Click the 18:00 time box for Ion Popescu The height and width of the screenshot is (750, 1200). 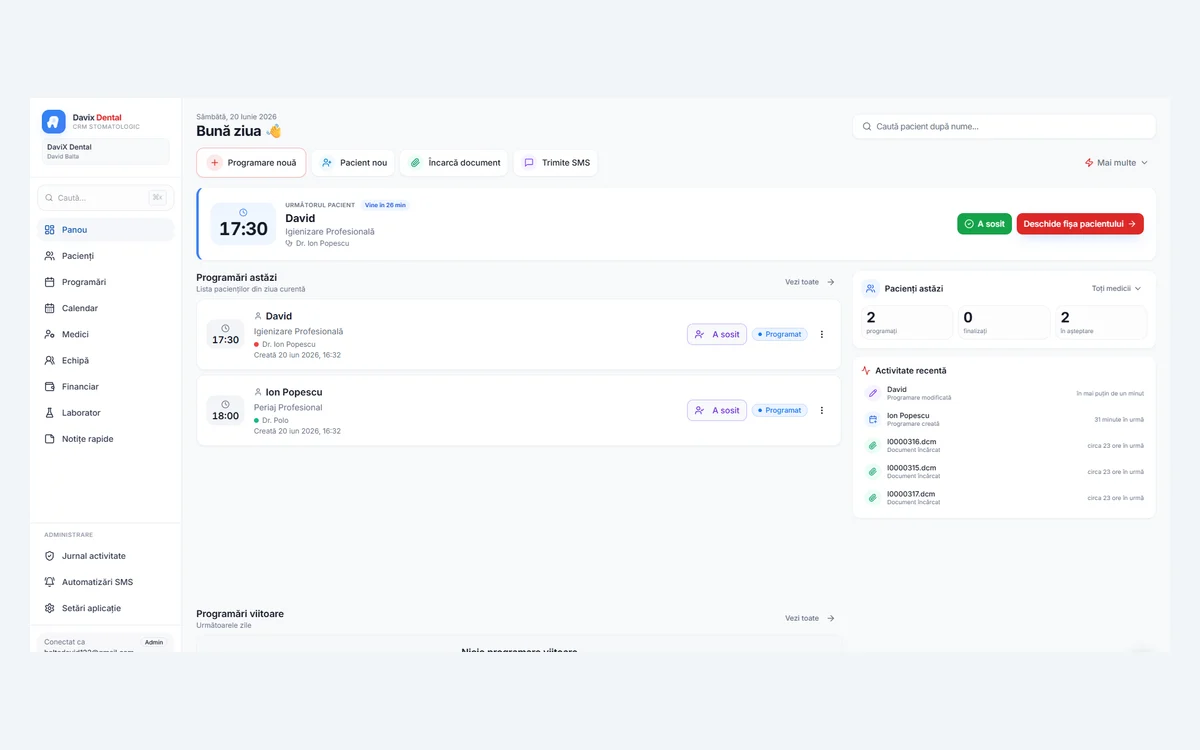225,410
